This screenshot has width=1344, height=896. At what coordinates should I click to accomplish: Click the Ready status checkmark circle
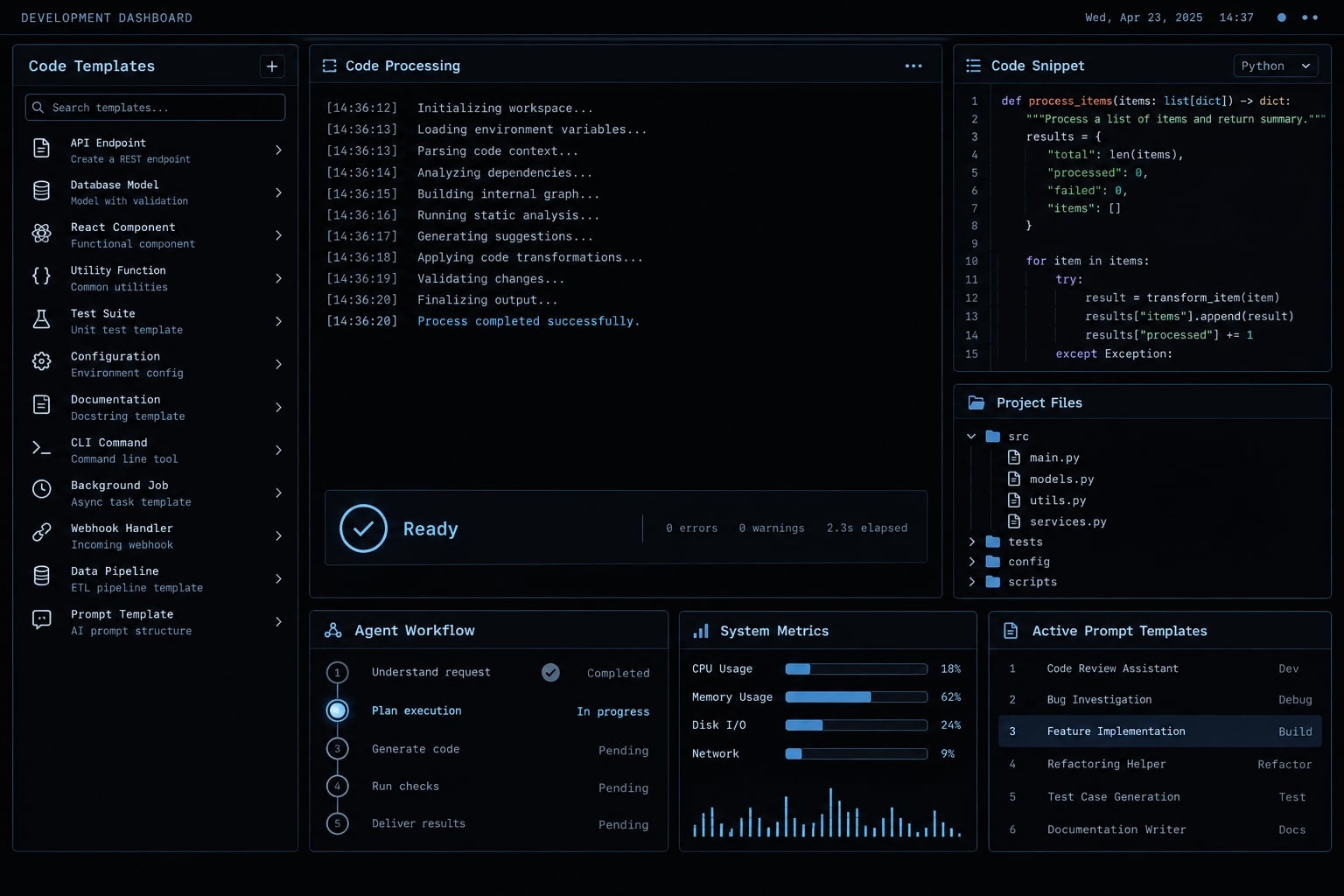[363, 528]
